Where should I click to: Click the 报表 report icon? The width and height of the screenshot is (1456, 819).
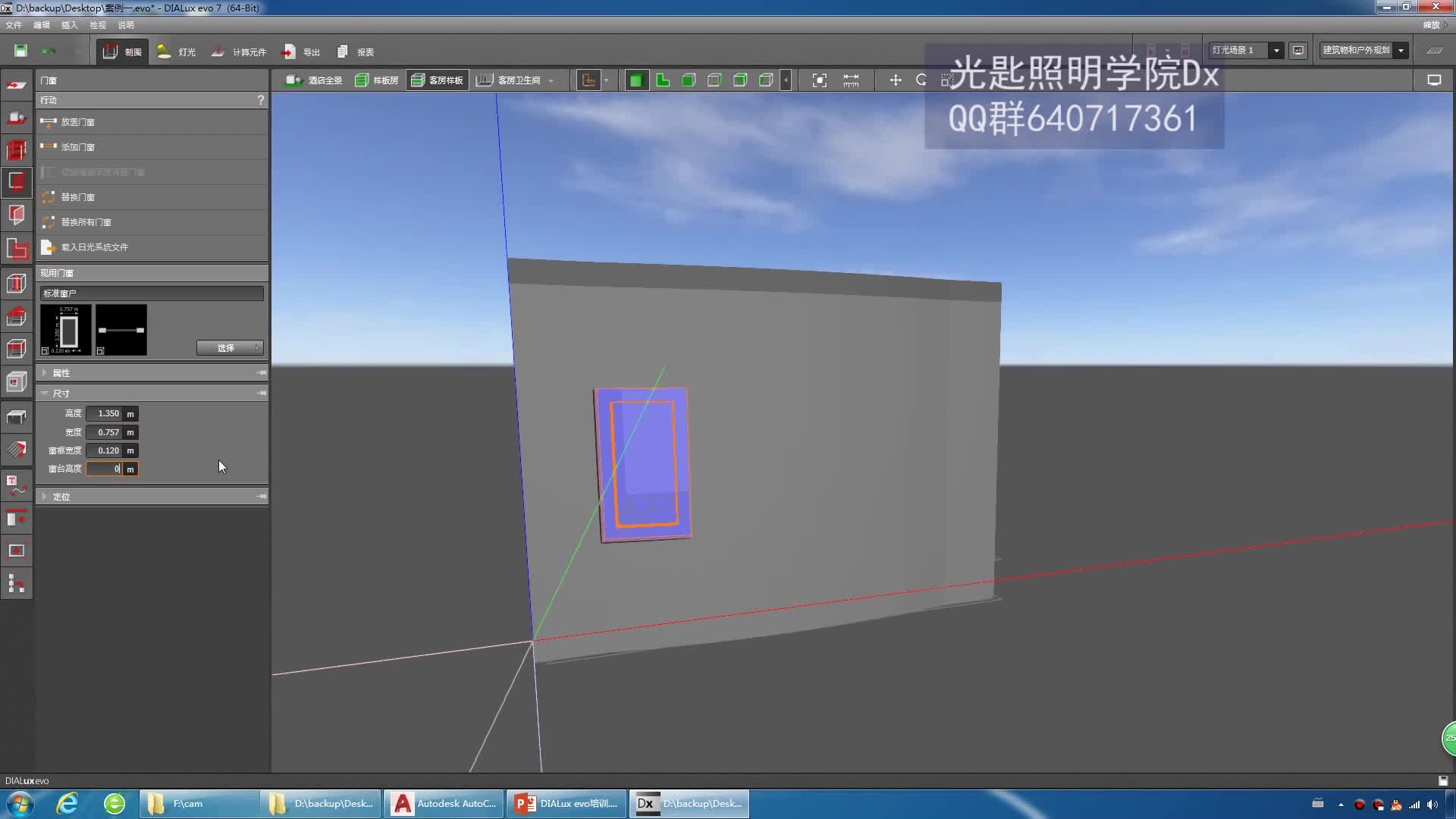click(356, 52)
